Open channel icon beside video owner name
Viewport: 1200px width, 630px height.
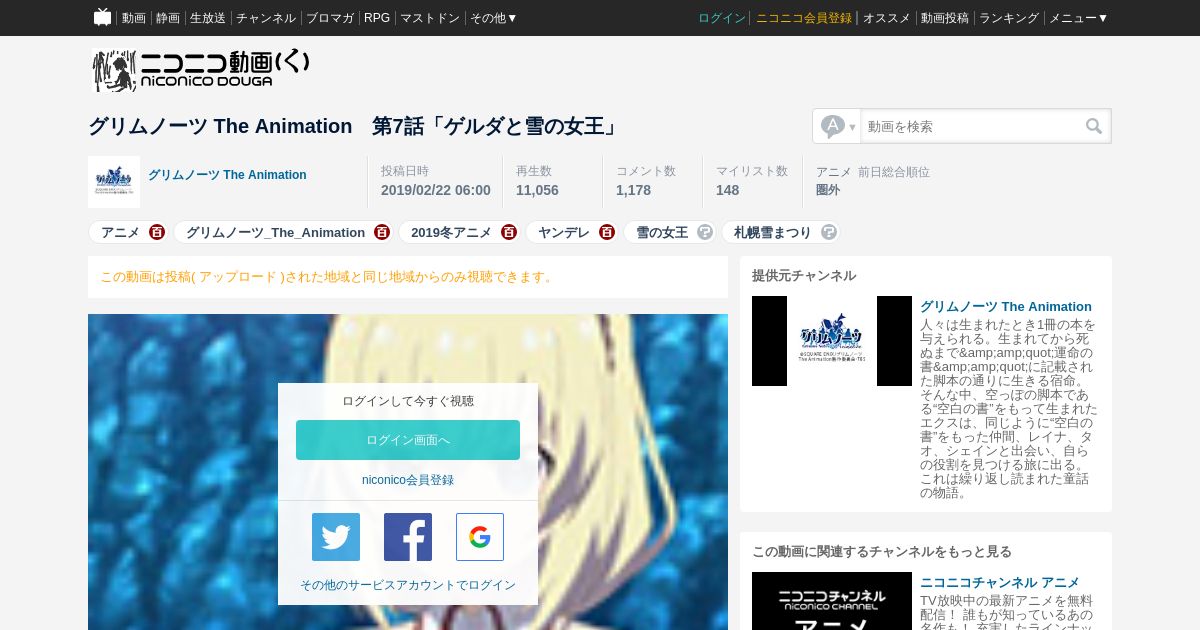(114, 182)
